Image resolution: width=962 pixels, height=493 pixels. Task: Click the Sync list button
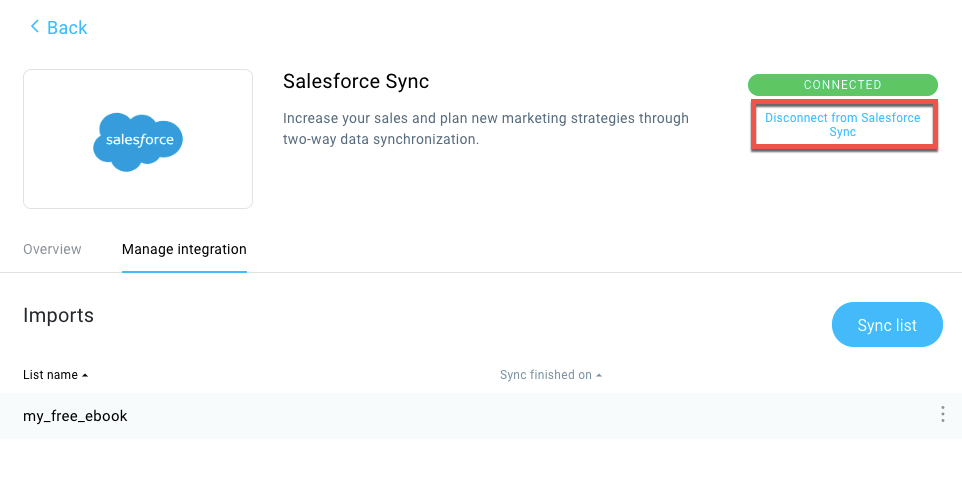tap(887, 325)
